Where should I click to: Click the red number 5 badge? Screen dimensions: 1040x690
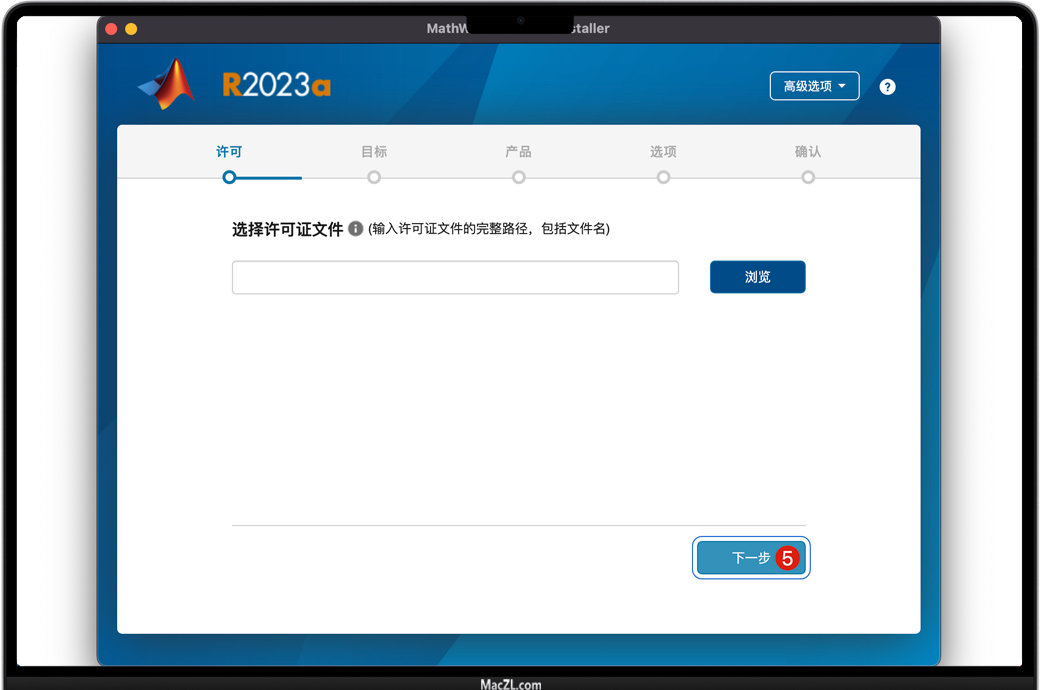coord(787,559)
